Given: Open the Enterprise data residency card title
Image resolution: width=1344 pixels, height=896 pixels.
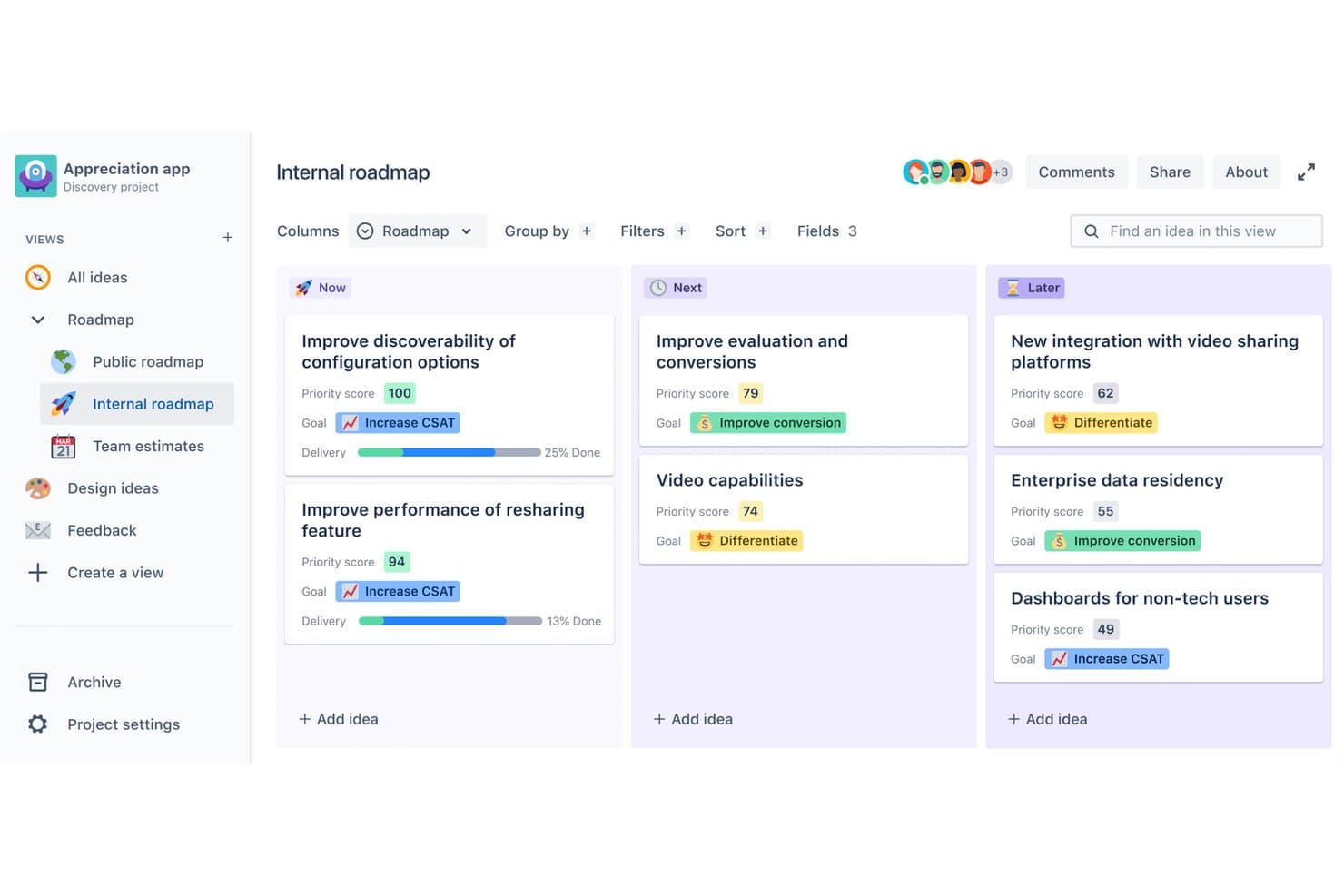Looking at the screenshot, I should click(1117, 480).
